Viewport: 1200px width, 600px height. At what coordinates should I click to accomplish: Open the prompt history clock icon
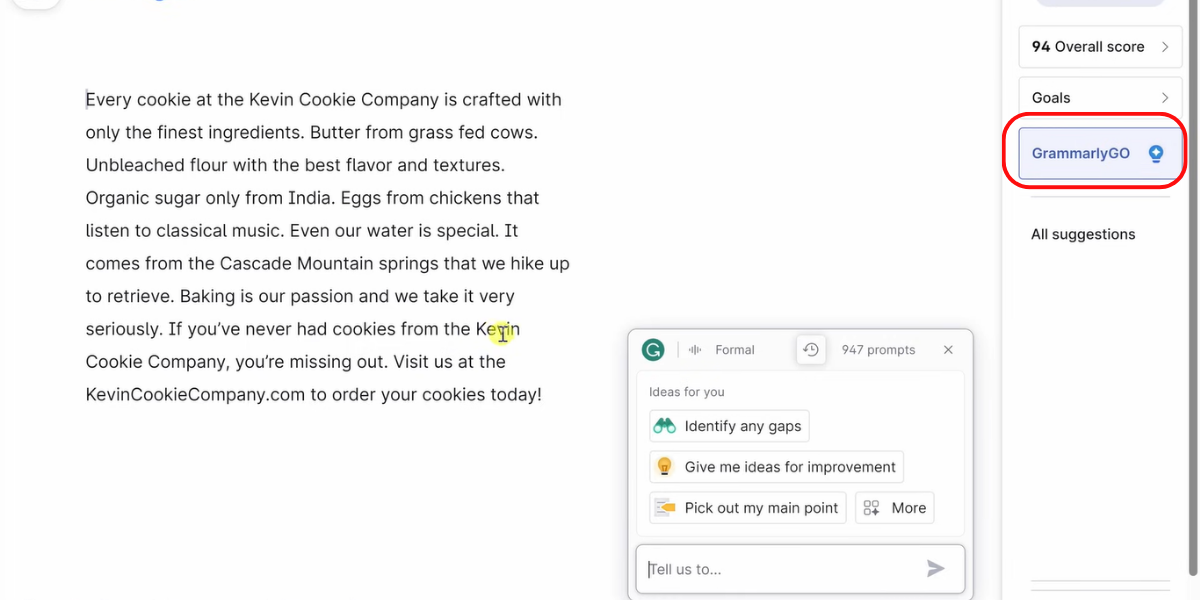point(811,350)
